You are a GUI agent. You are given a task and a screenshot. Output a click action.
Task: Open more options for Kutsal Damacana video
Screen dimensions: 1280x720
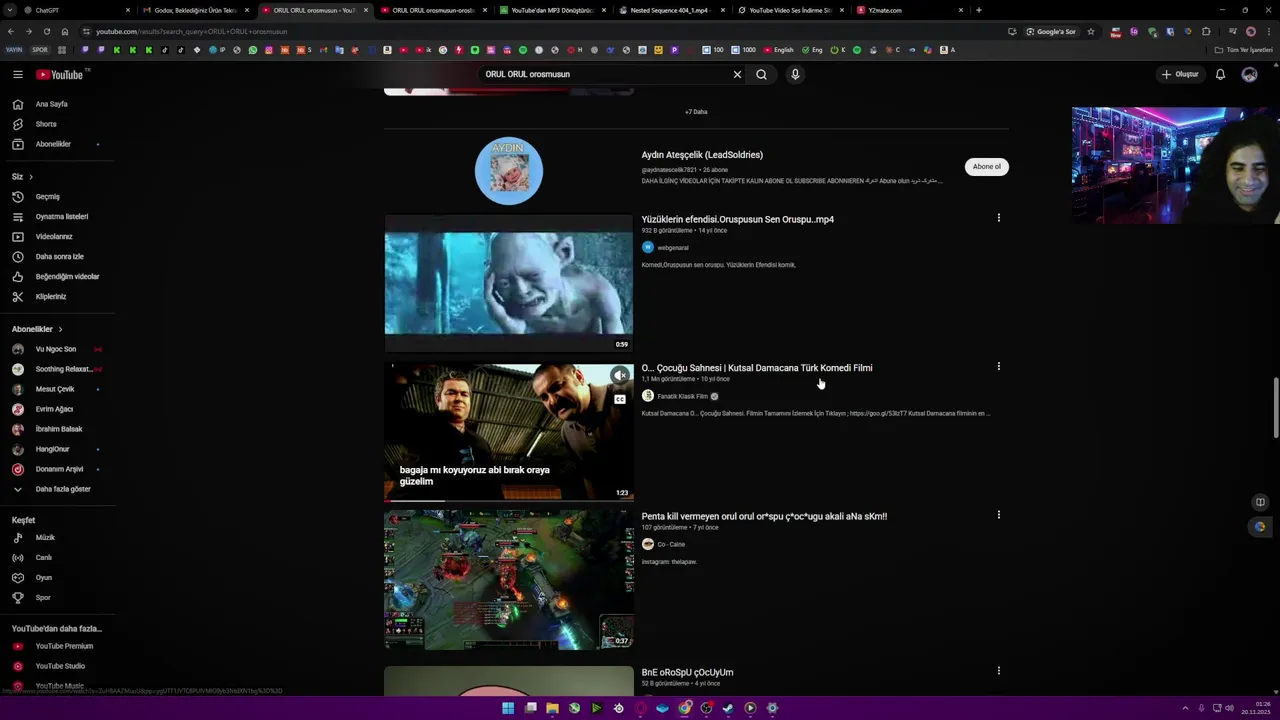[x=998, y=367]
